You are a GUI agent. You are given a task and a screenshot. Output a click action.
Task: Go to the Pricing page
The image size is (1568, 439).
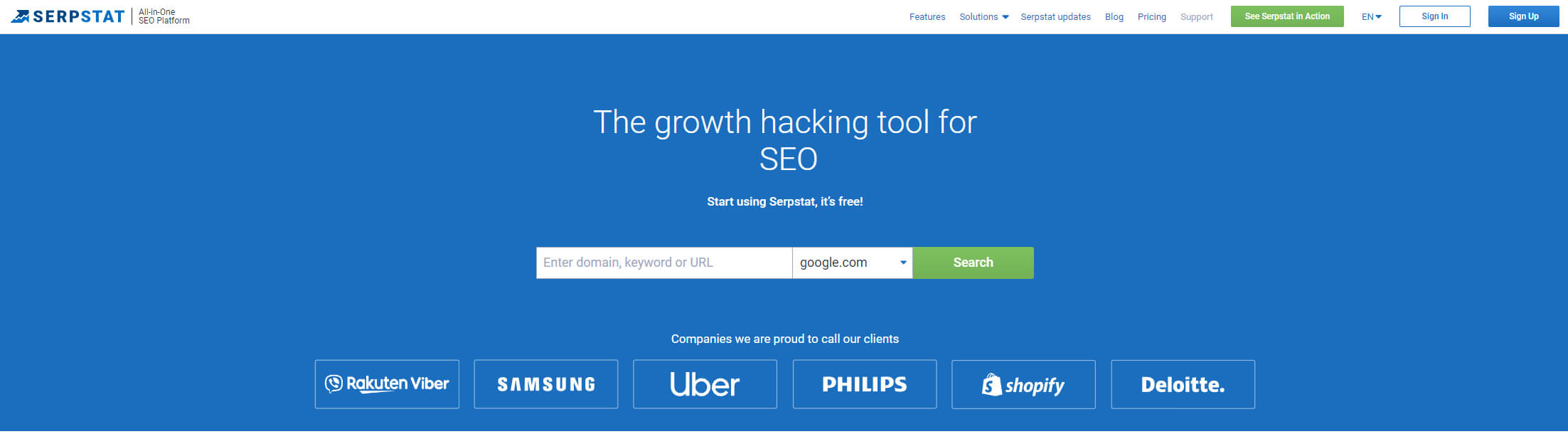coord(1151,16)
